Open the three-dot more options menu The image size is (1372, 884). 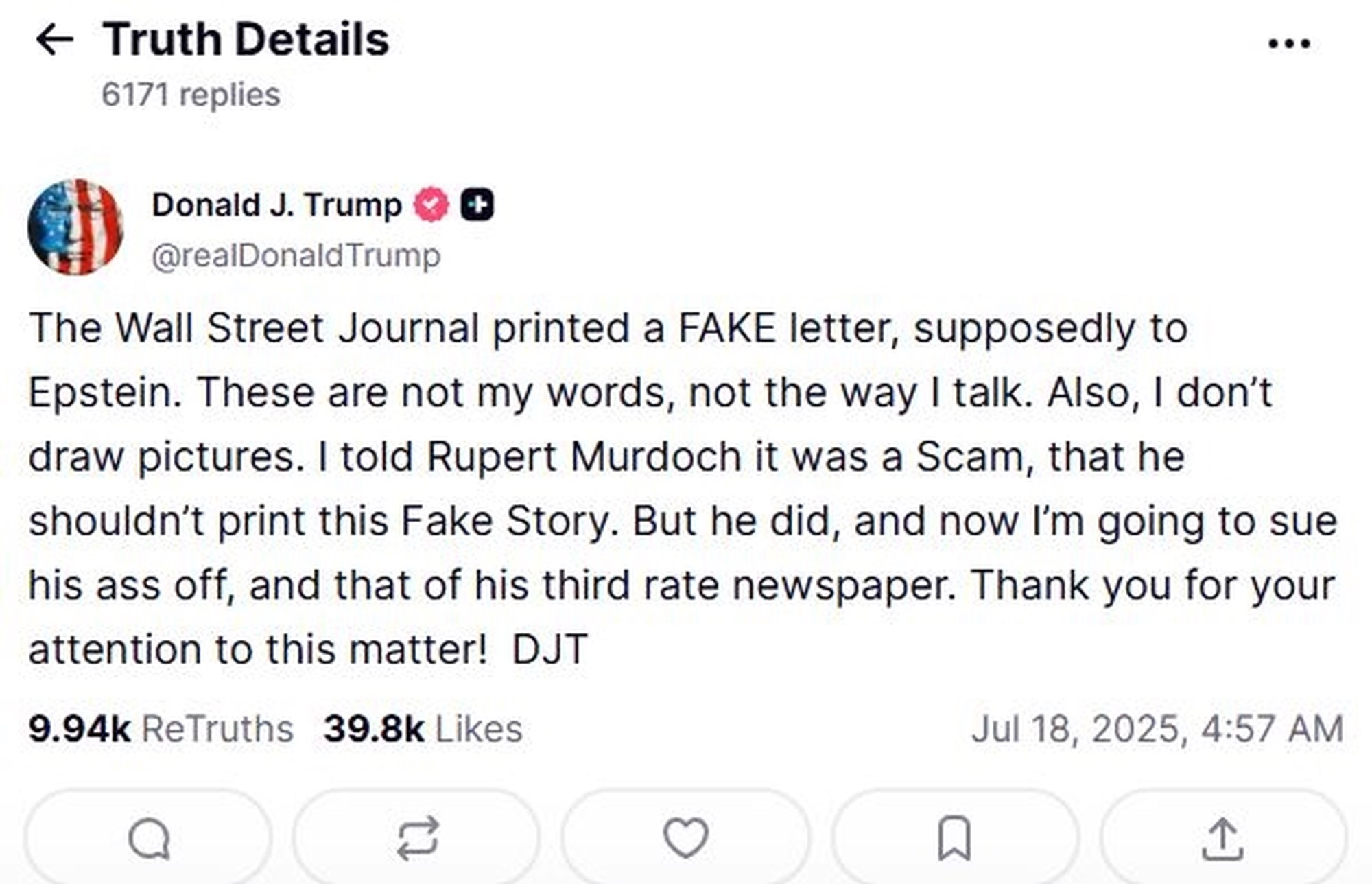[1289, 44]
